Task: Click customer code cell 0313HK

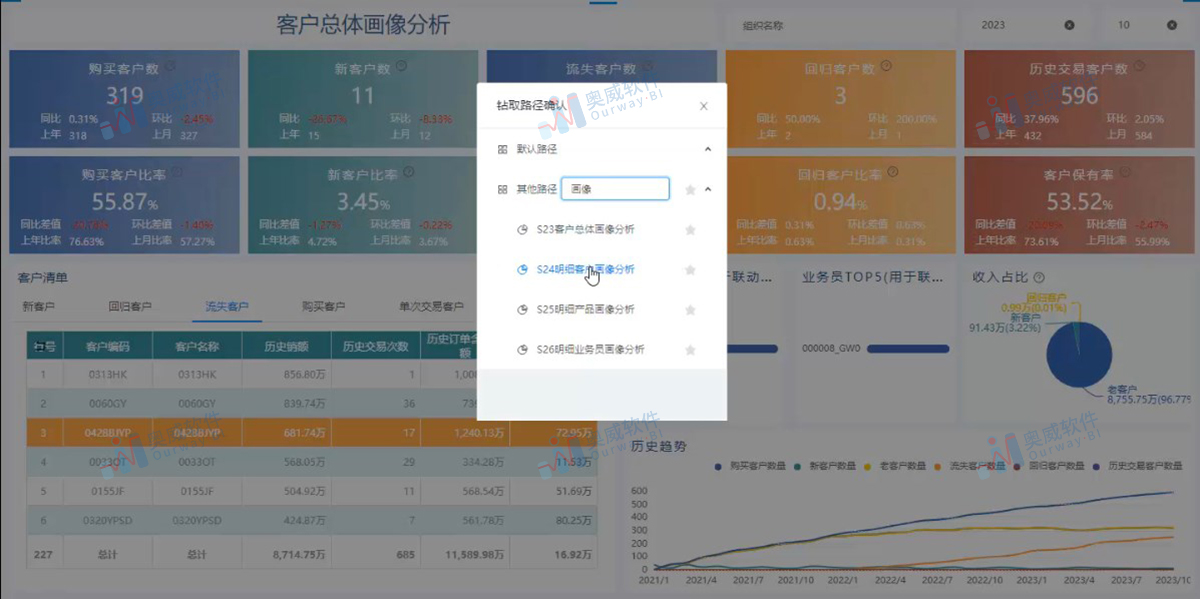Action: 108,374
